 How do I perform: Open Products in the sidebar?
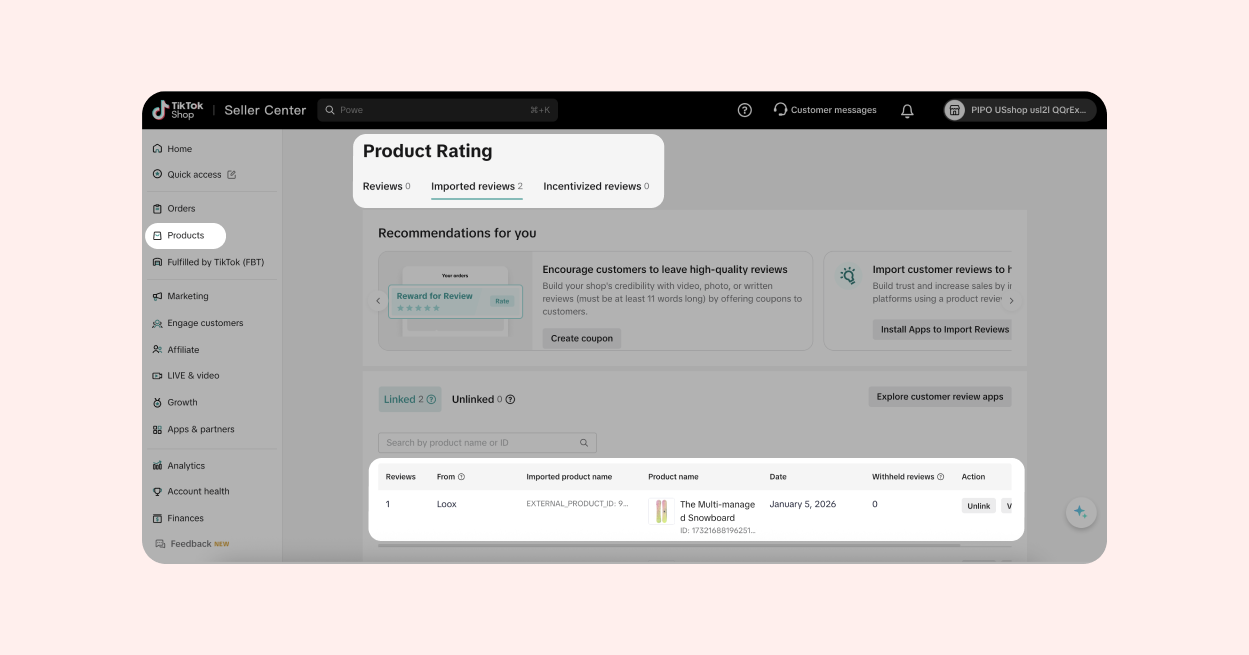click(186, 236)
